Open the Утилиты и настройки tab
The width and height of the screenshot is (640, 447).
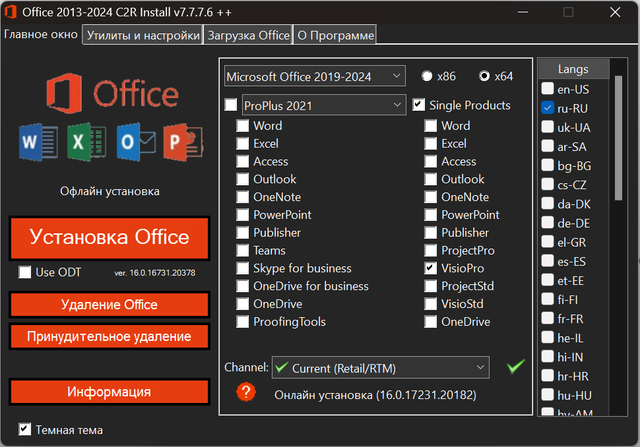point(143,35)
